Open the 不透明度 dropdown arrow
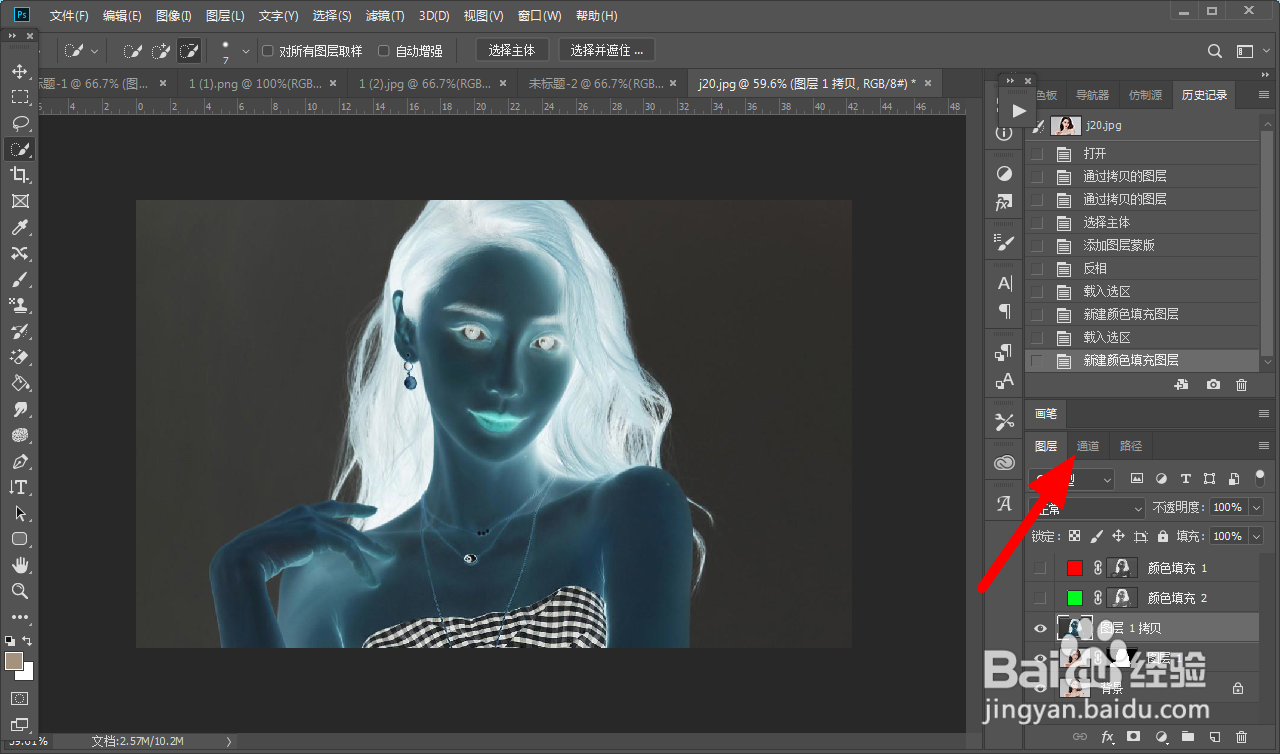 tap(1257, 507)
